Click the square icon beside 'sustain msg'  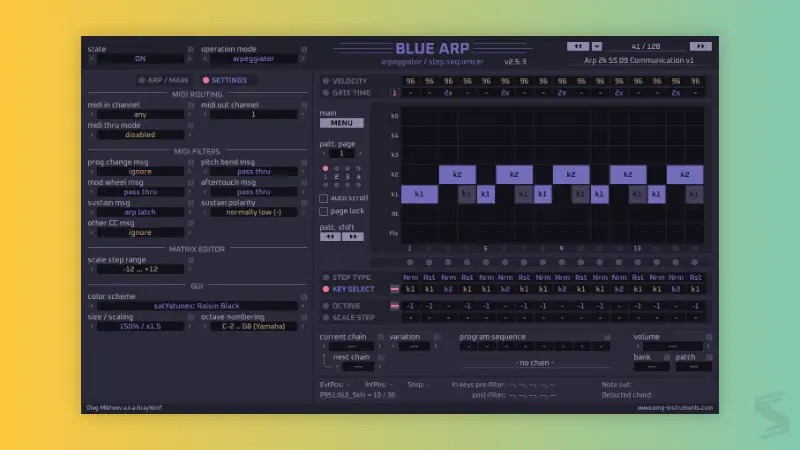[191, 203]
